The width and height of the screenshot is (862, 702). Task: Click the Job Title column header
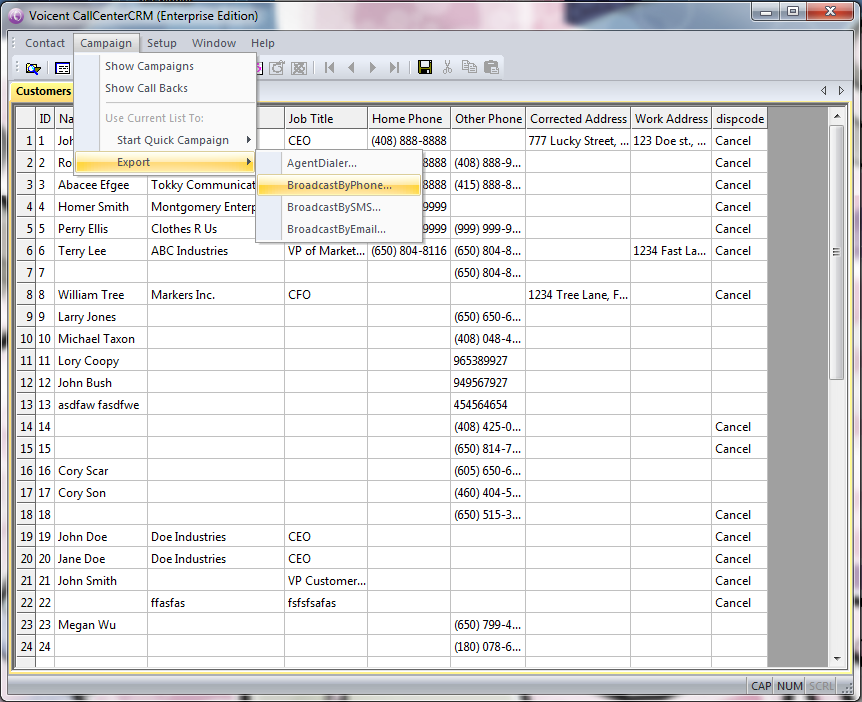pyautogui.click(x=326, y=119)
